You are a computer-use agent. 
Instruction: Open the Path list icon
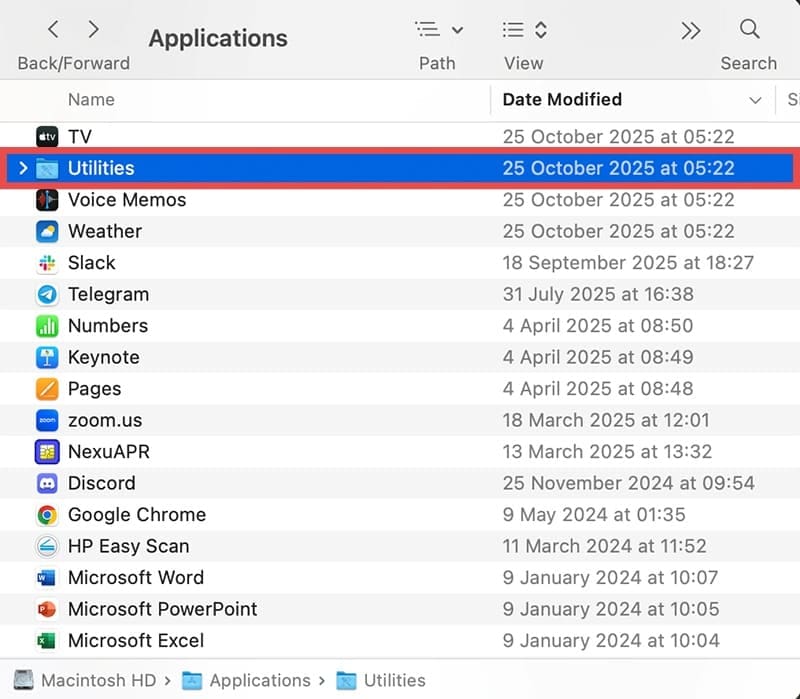[x=428, y=30]
